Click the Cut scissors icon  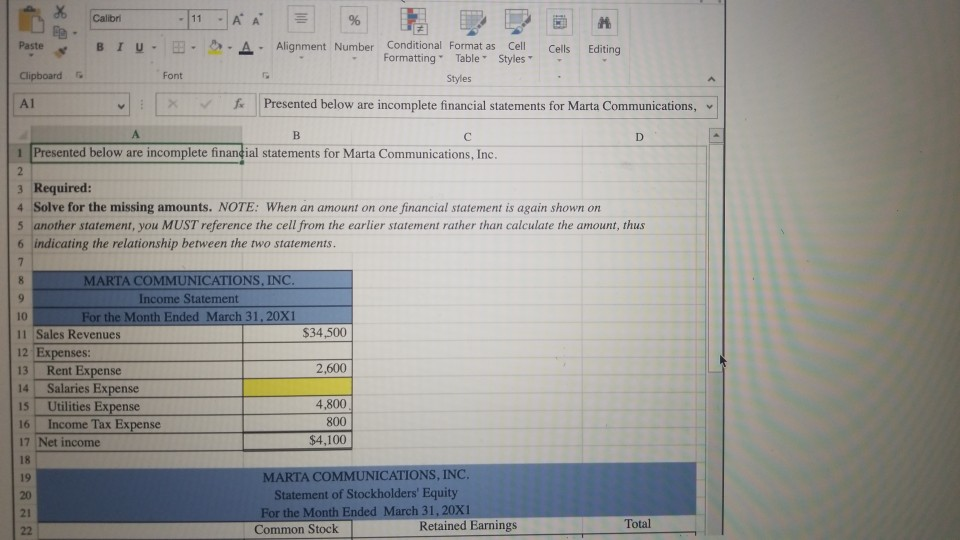click(60, 11)
